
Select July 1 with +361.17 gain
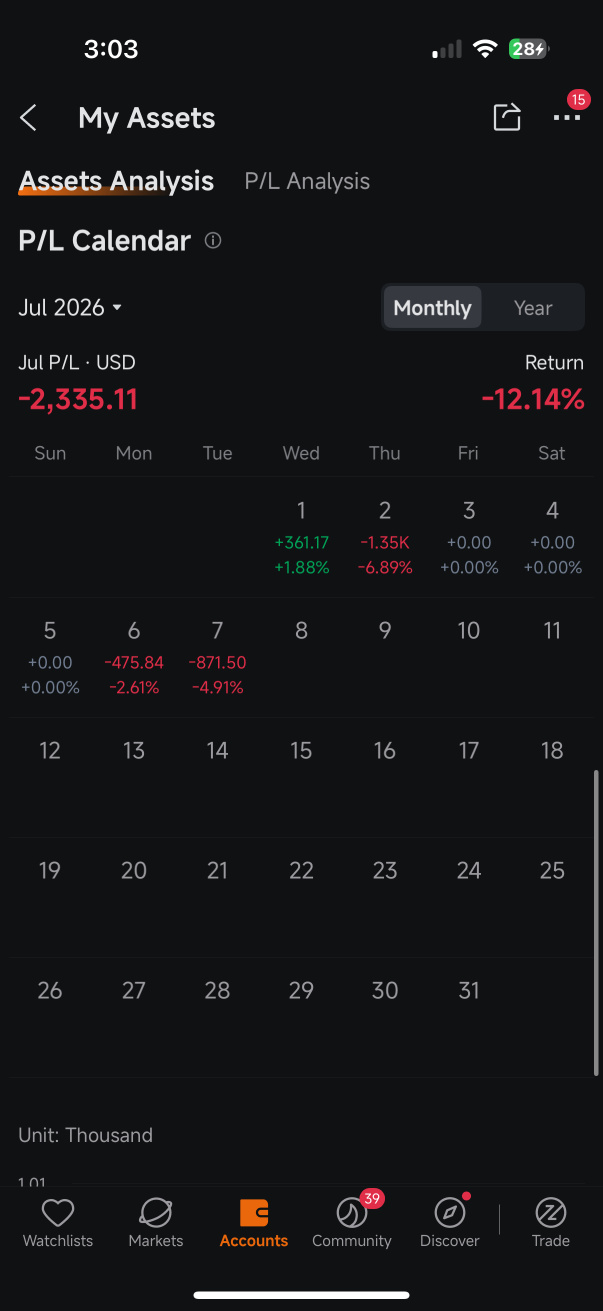tap(301, 538)
